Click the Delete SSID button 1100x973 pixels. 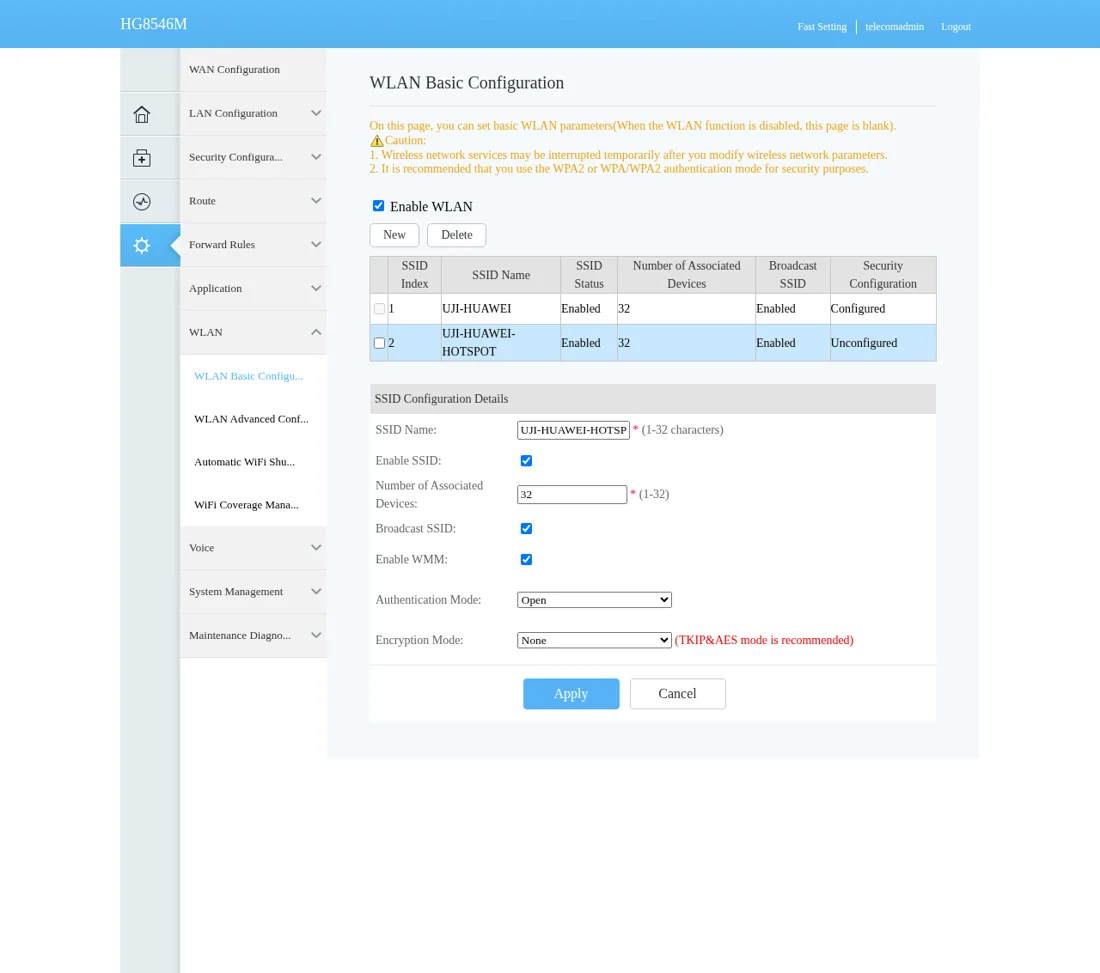pyautogui.click(x=457, y=235)
